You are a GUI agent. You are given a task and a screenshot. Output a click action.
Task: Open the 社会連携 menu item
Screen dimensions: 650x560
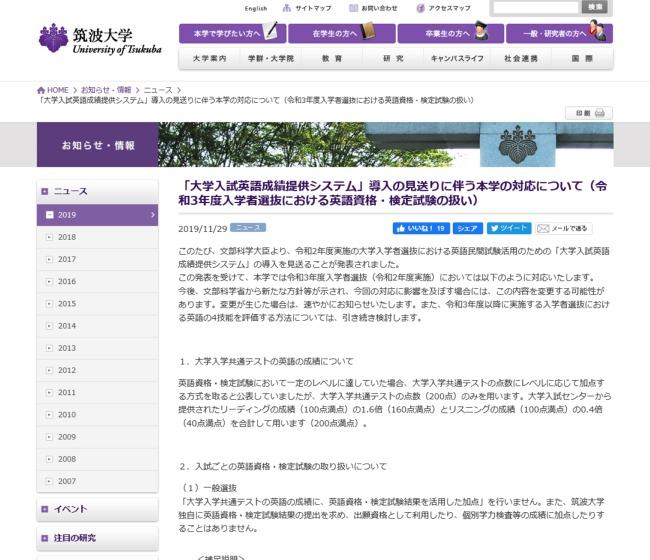(521, 58)
